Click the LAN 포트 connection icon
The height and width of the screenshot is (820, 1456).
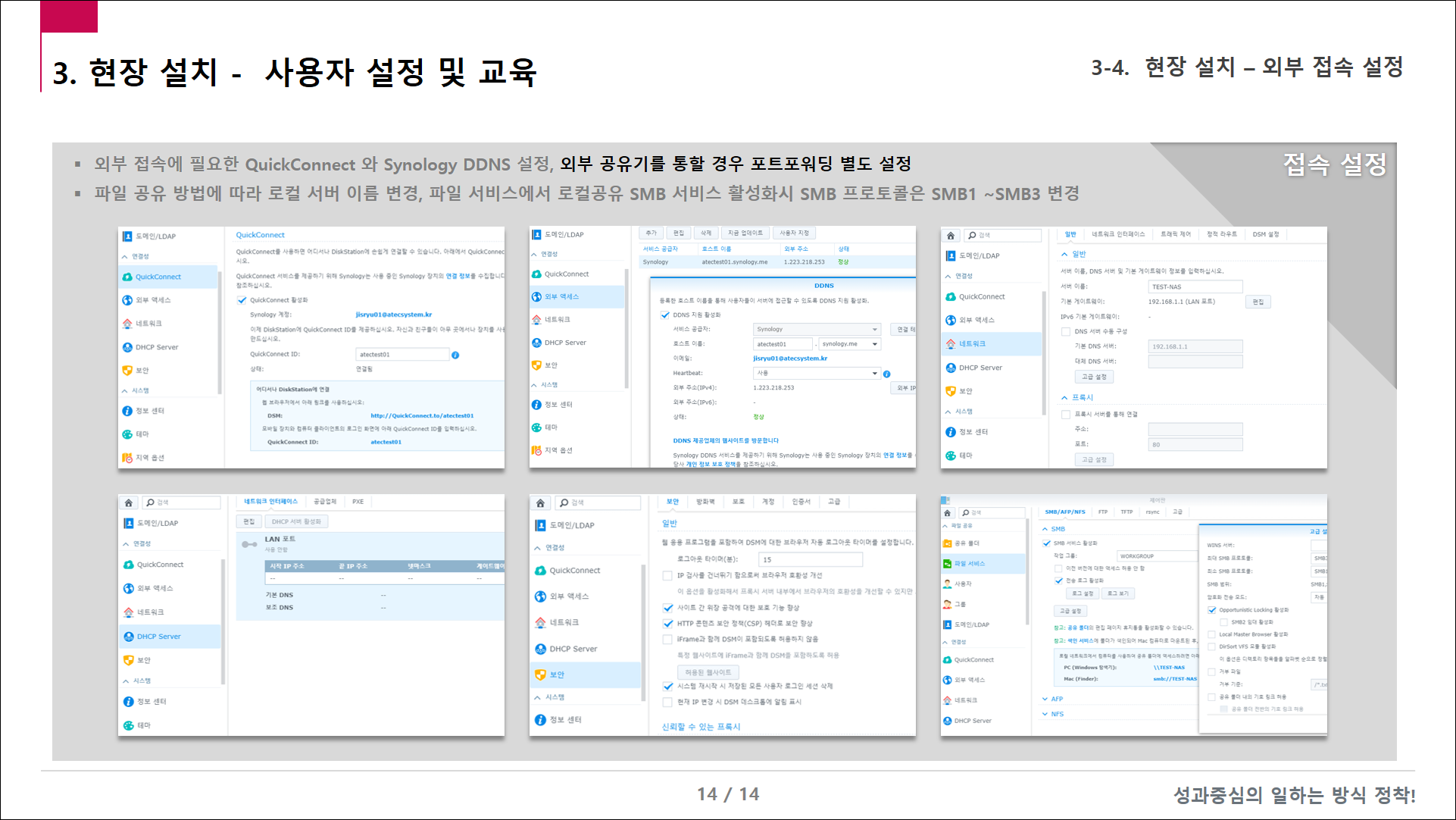pyautogui.click(x=249, y=544)
